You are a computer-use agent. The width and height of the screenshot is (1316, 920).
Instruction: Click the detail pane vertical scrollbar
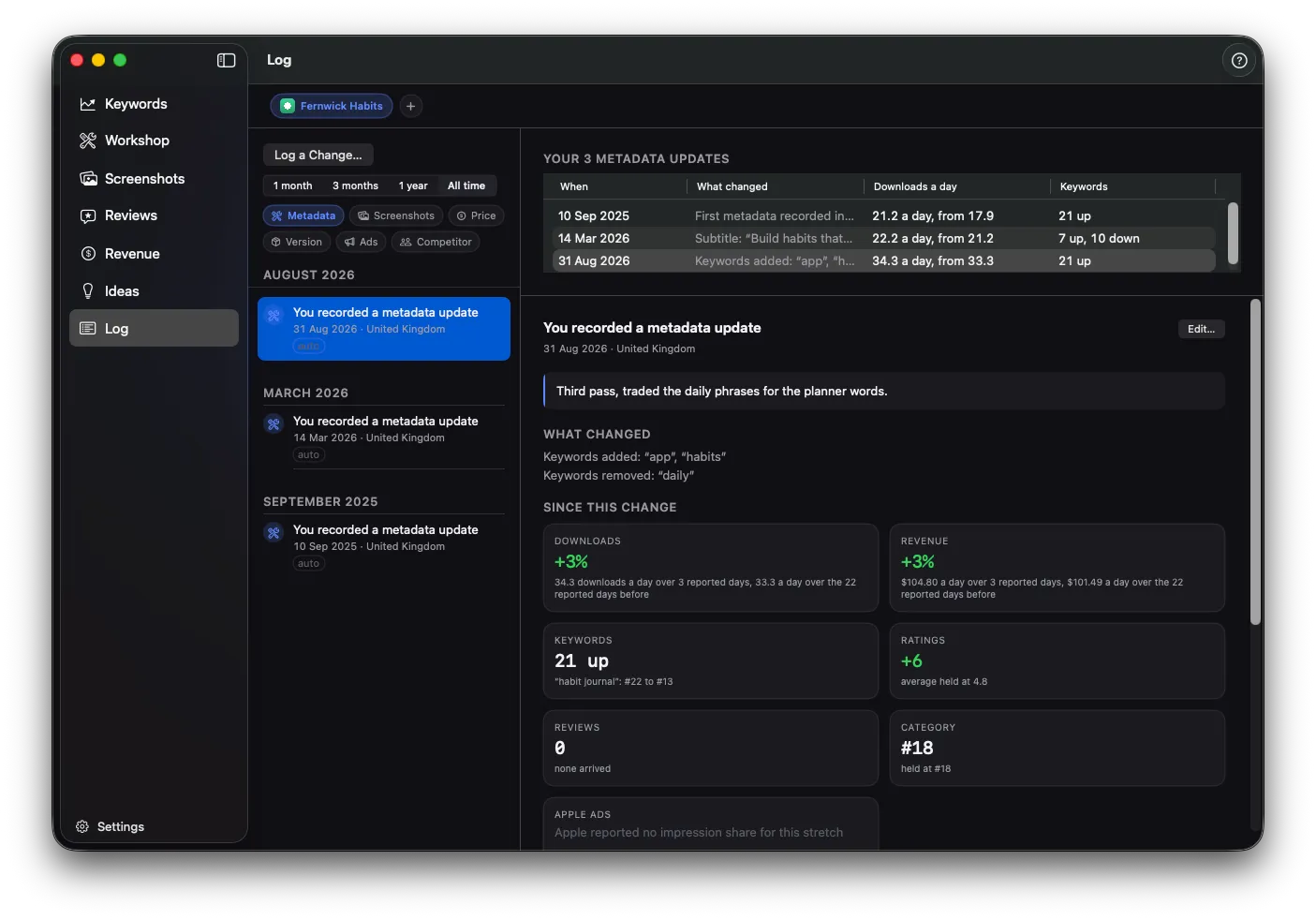(x=1255, y=462)
